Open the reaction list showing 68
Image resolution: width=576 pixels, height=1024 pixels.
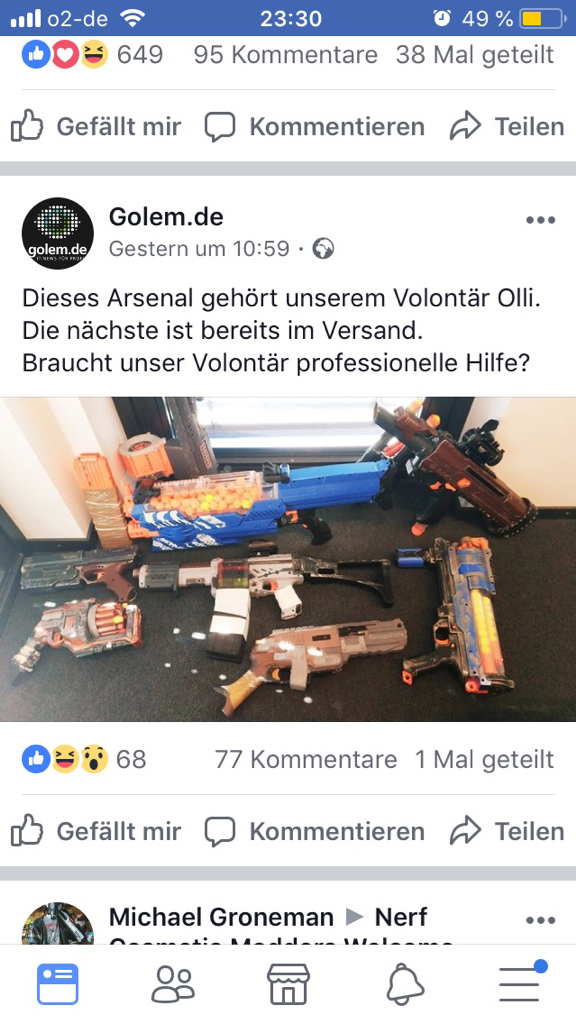click(x=84, y=760)
